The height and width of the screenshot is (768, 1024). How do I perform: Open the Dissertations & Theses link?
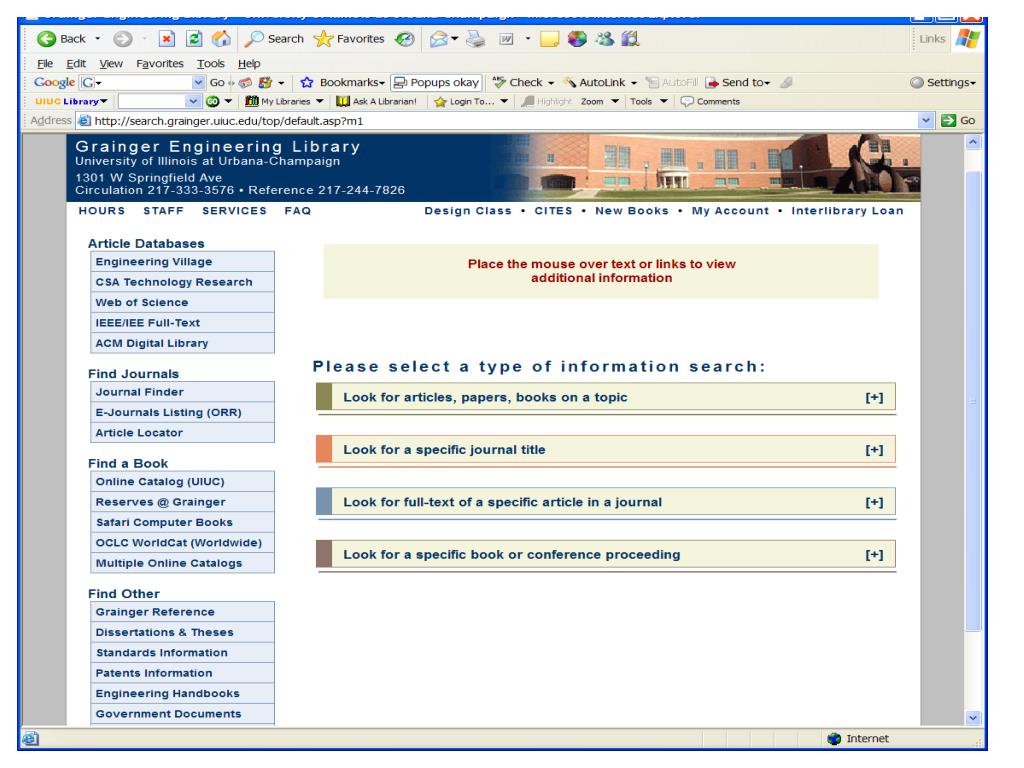click(x=182, y=632)
